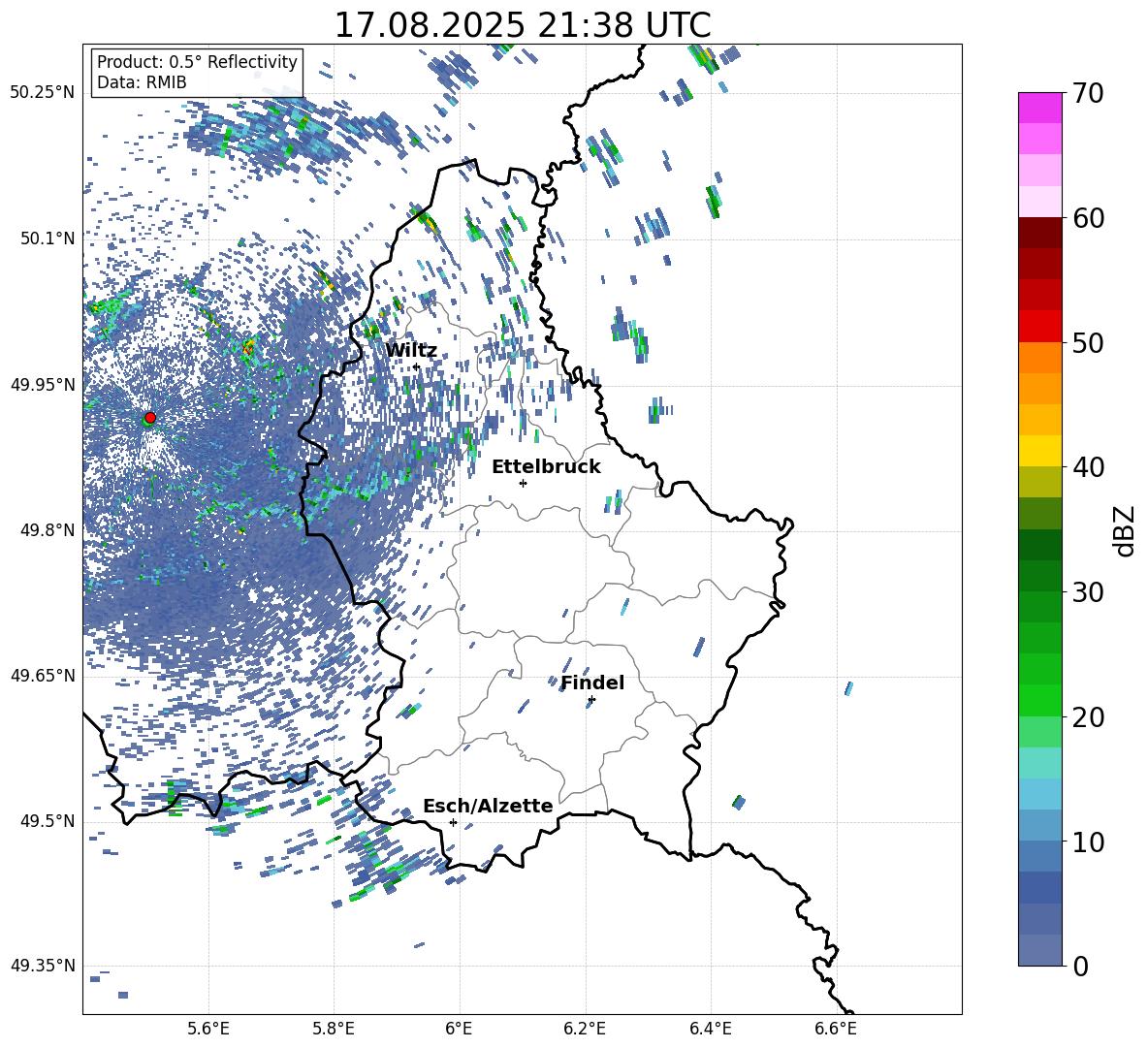1148x1048 pixels.
Task: Click the 70 value on the colorbar
Action: tap(1088, 94)
